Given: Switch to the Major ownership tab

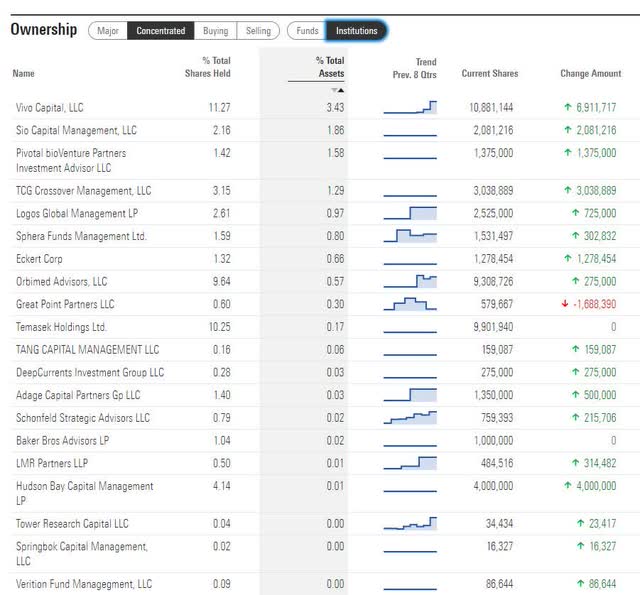Looking at the screenshot, I should pos(108,31).
